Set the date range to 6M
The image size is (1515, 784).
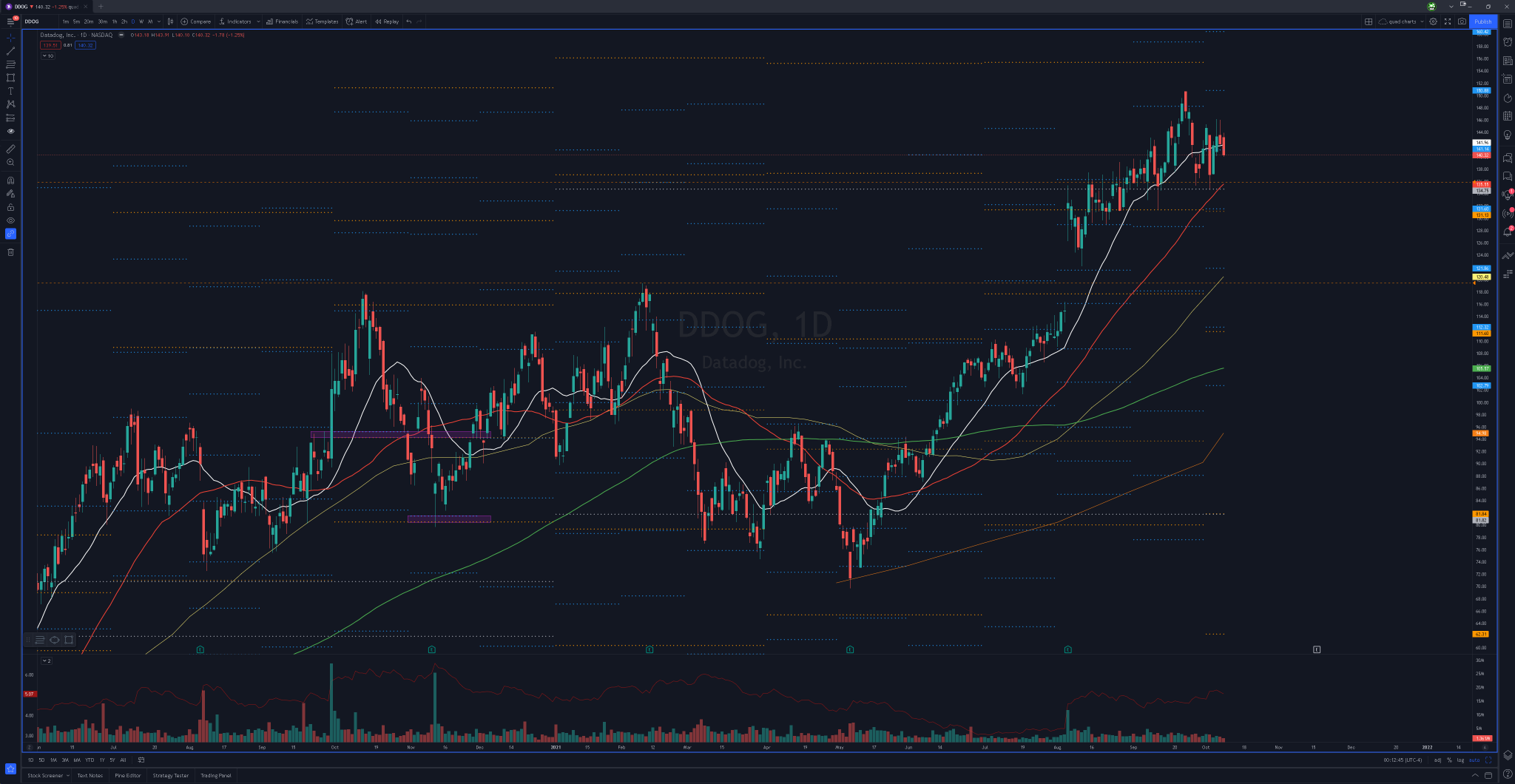[x=77, y=760]
